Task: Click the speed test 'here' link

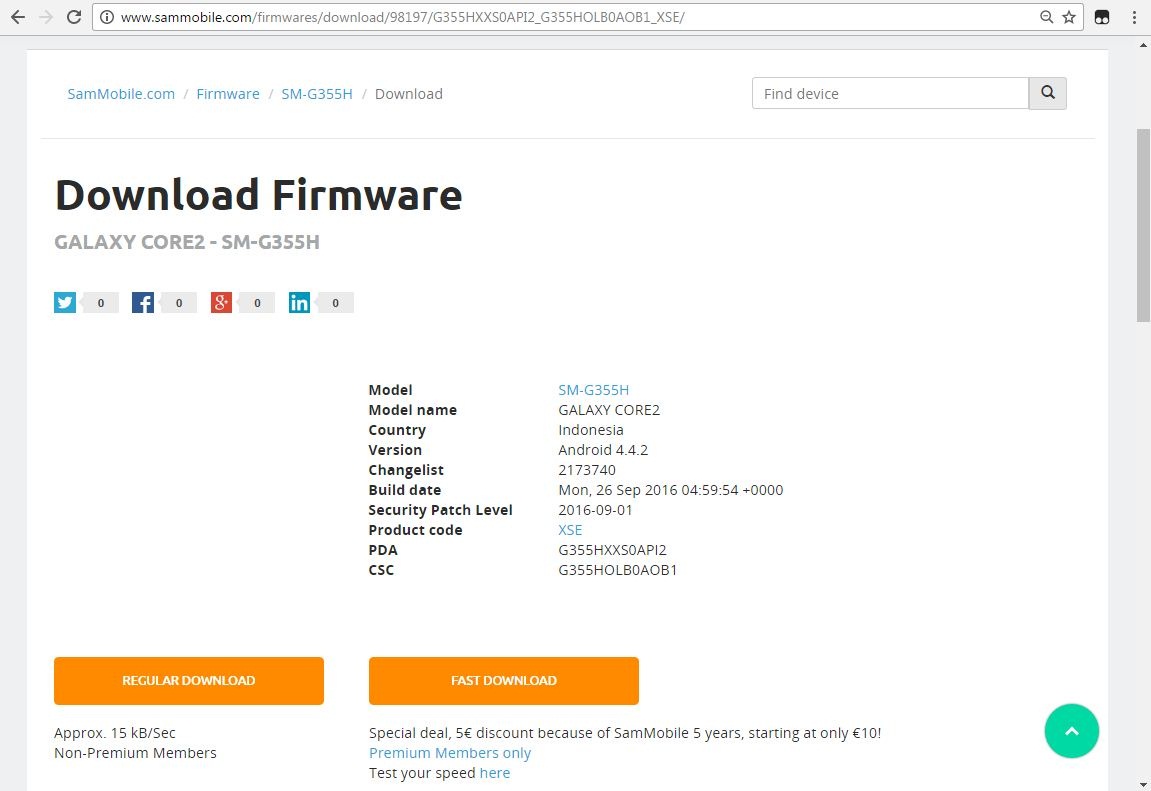Action: [x=495, y=773]
